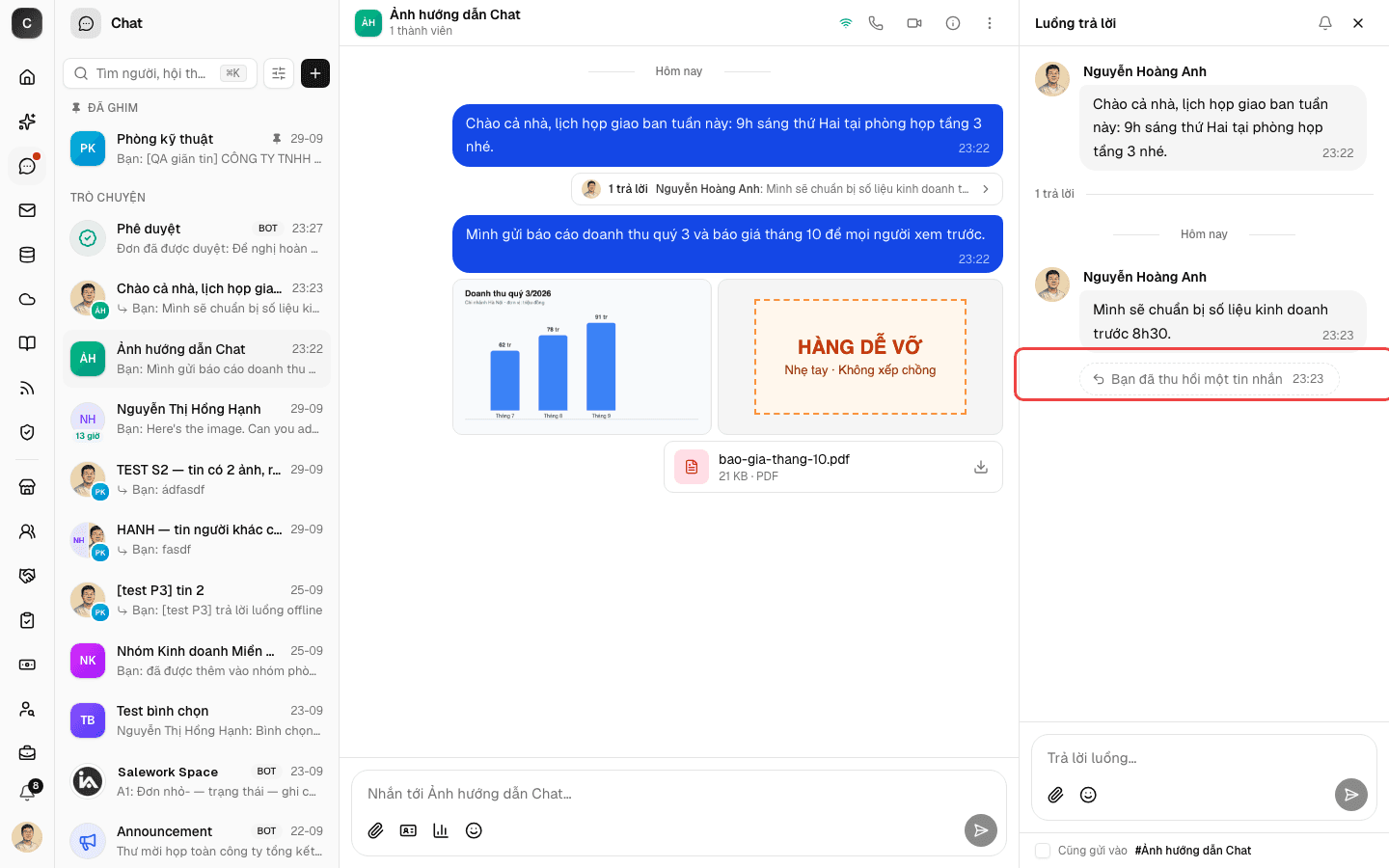Open the conversation filter options
This screenshot has width=1389, height=868.
coord(279,73)
